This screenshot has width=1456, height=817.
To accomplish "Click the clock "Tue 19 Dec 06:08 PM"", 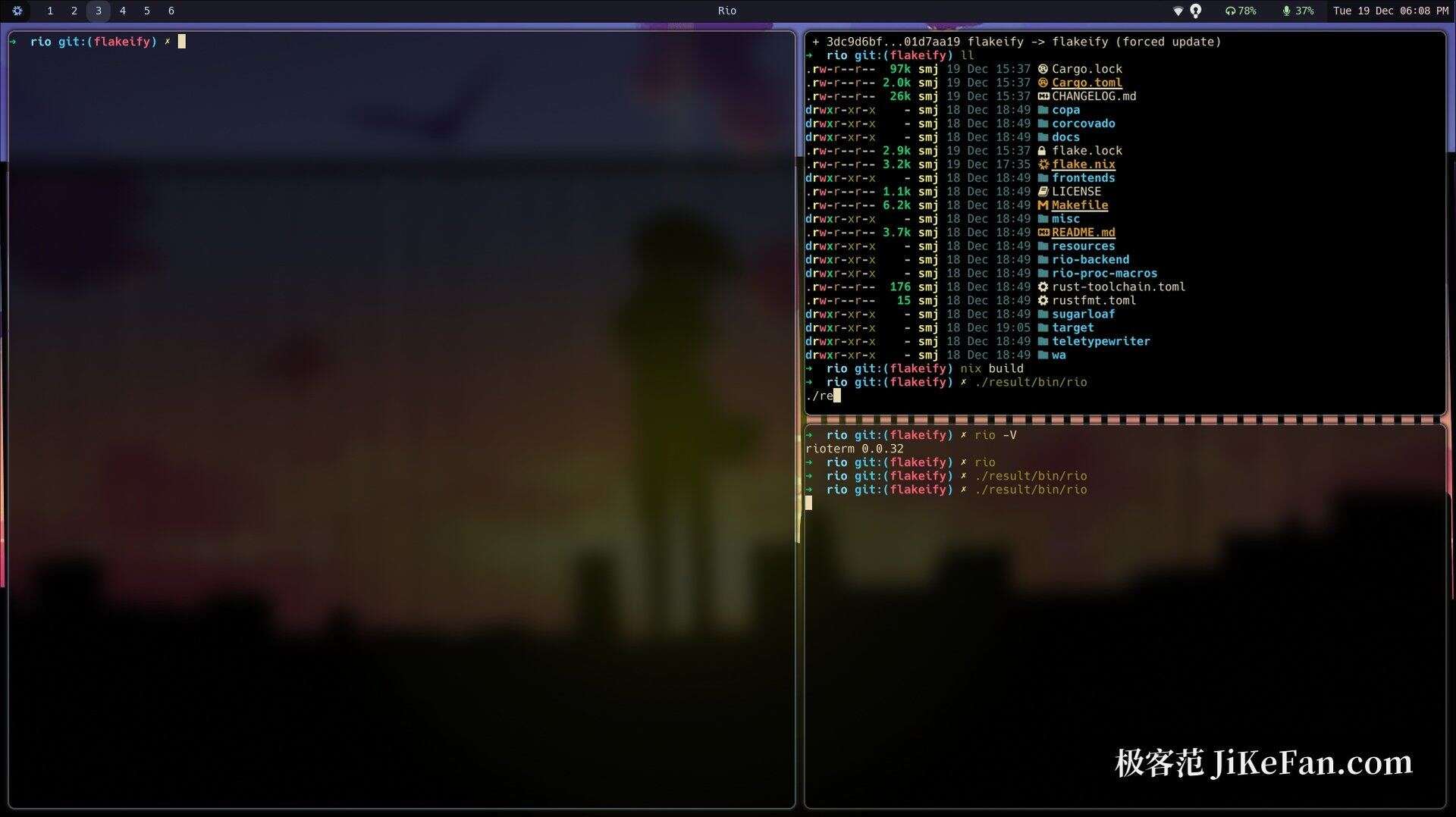I will [x=1391, y=11].
